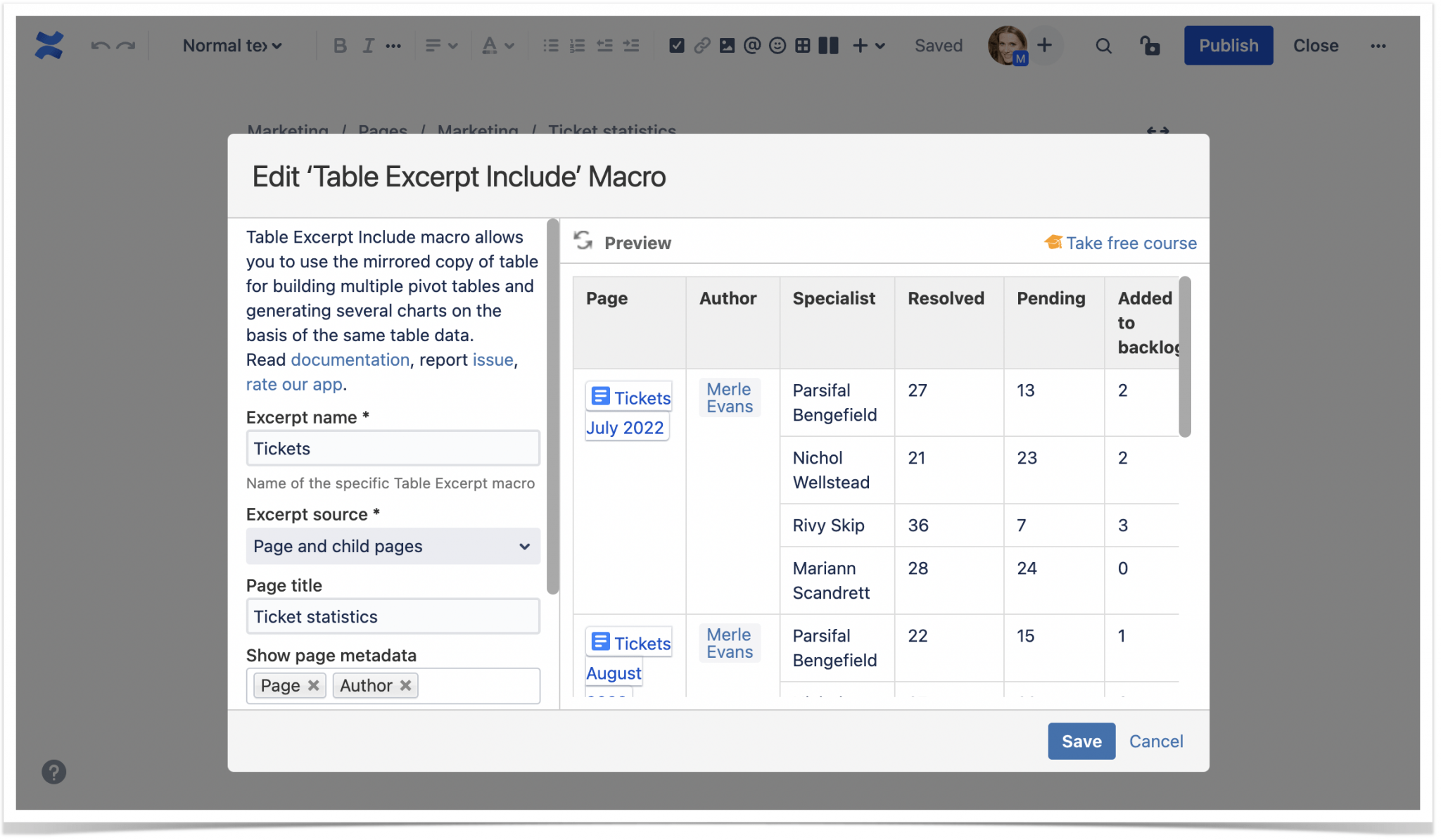Open the emoji picker icon
The image size is (1441, 840).
point(777,46)
